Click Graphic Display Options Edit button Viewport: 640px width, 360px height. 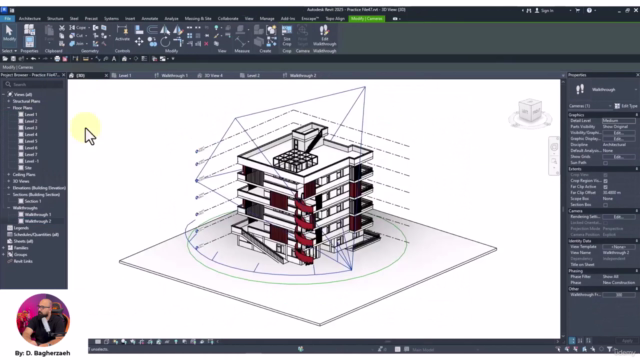point(618,139)
